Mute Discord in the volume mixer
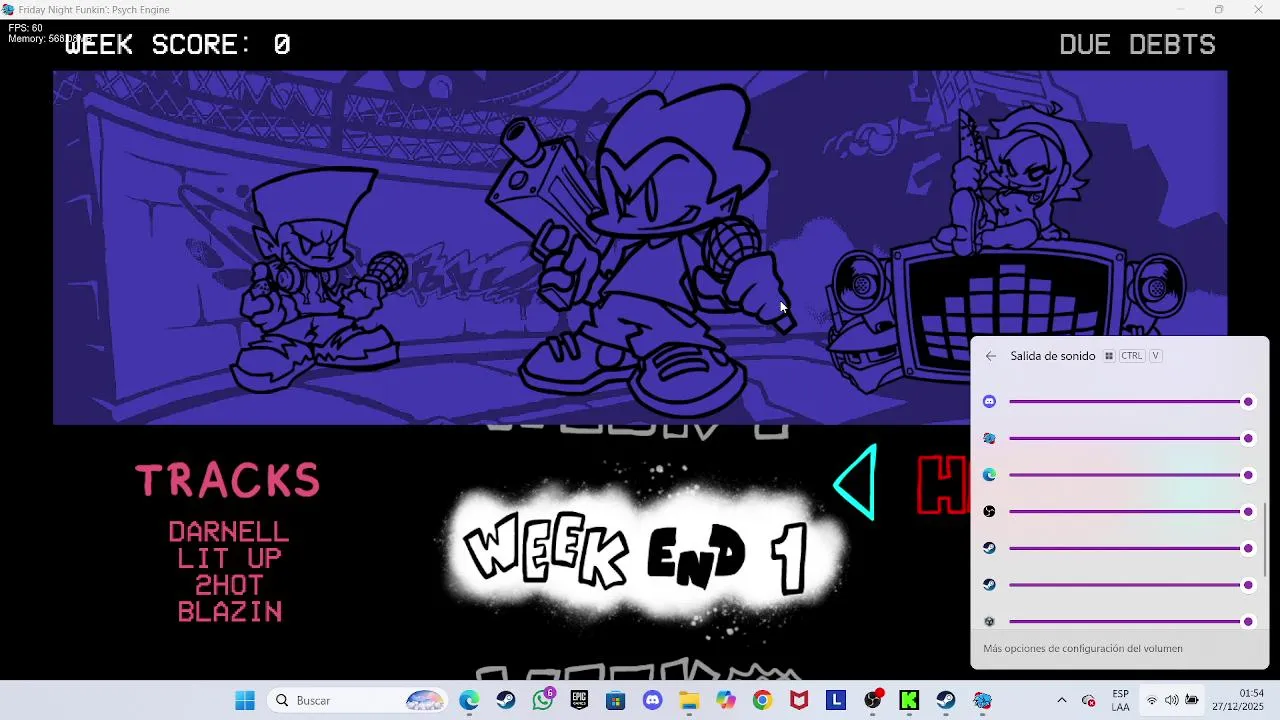Screen dimensions: 1280x720 (x=989, y=401)
